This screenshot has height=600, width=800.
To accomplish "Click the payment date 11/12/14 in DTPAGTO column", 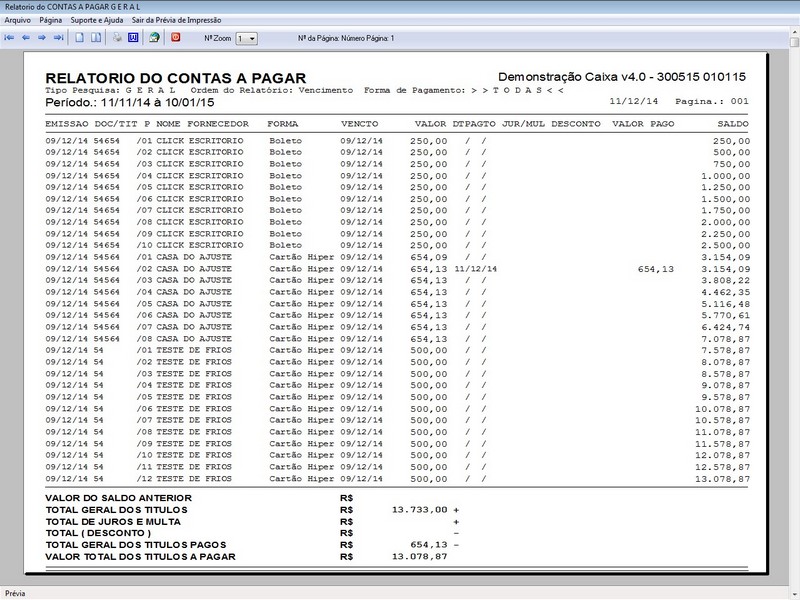I will [x=476, y=269].
